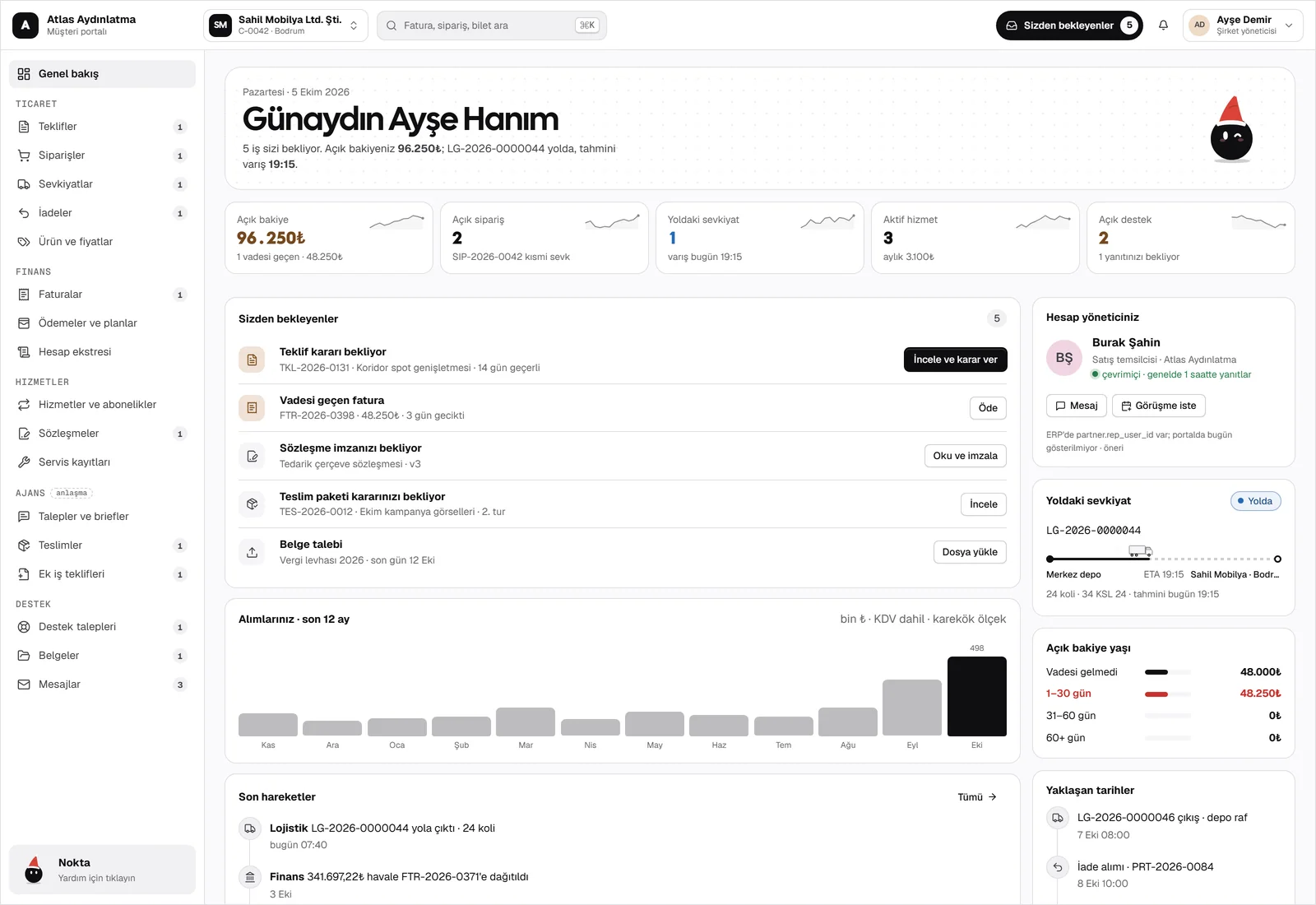Click the Destek talepleri lifebuoy icon
1316x905 pixels.
coord(24,627)
